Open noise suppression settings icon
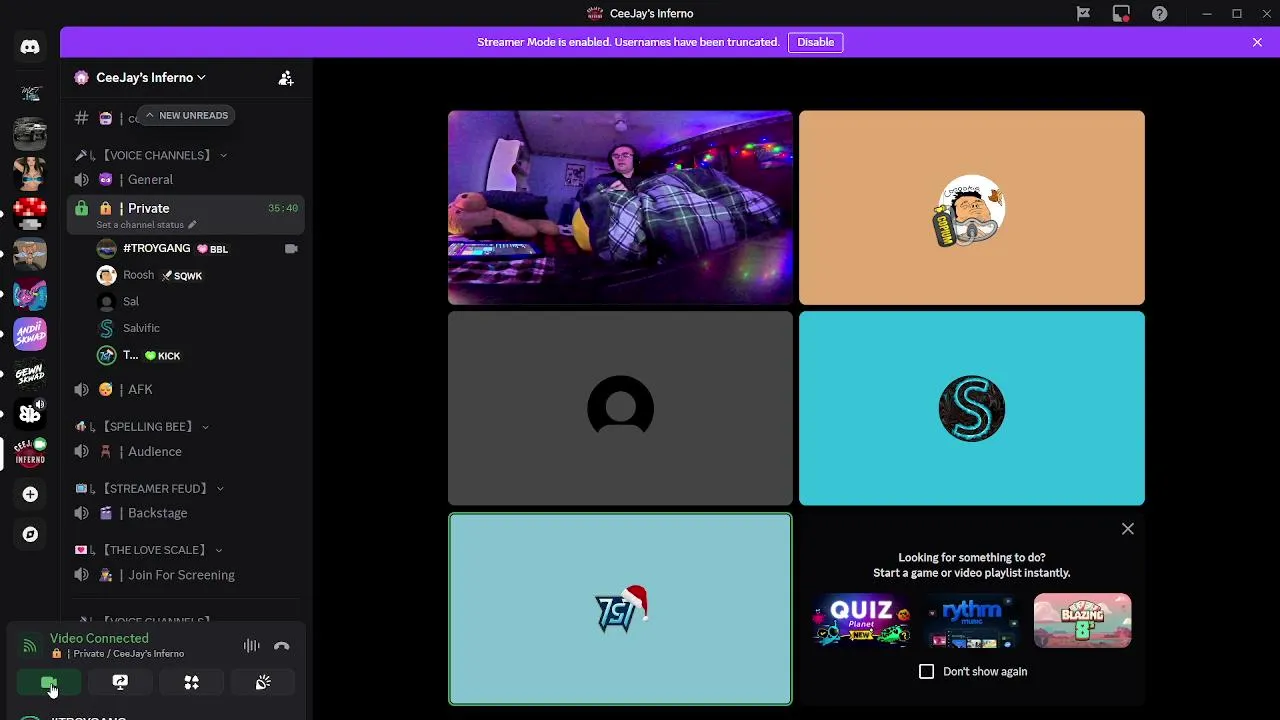The width and height of the screenshot is (1280, 720). (251, 646)
